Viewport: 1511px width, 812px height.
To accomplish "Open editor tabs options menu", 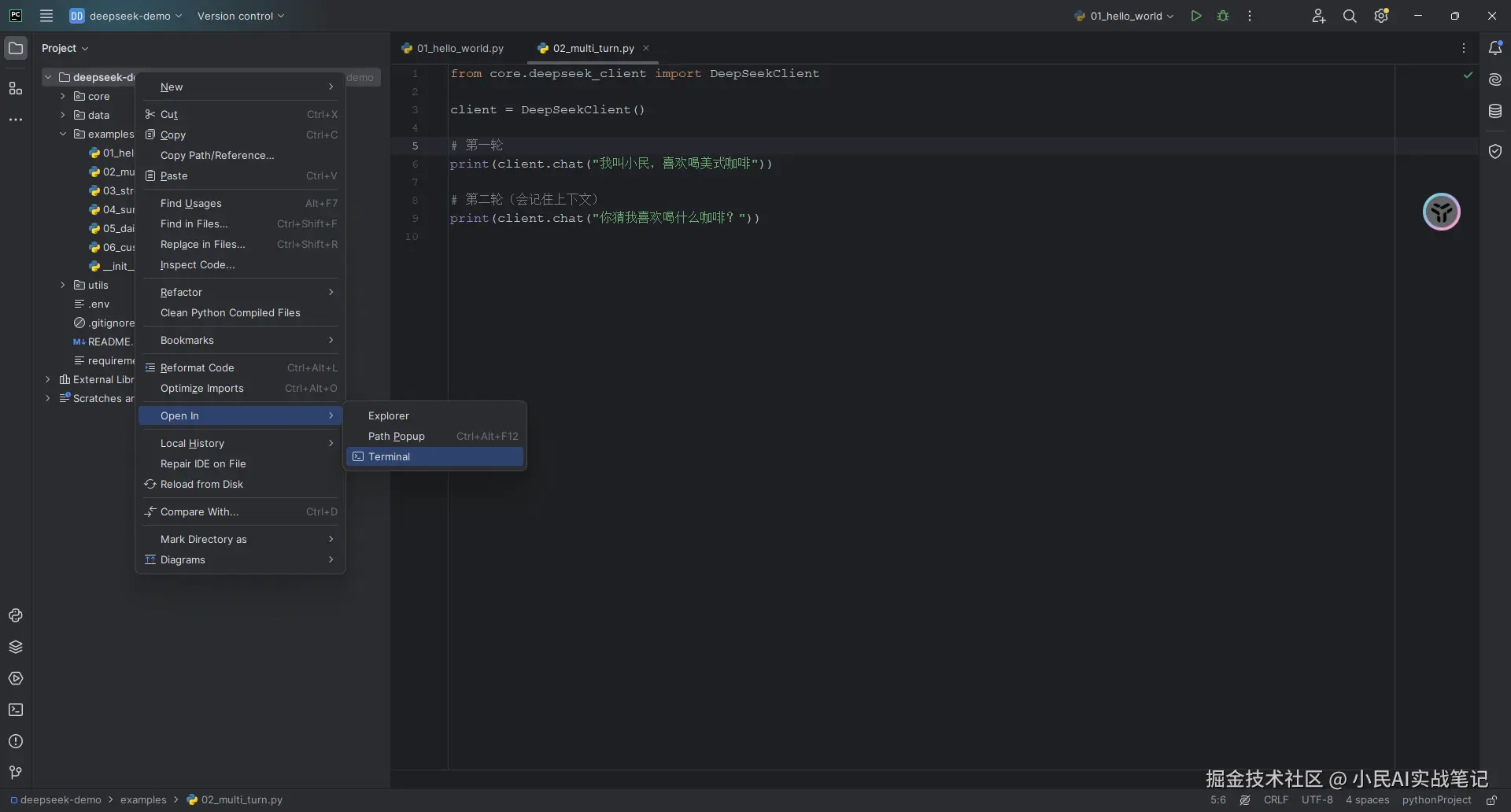I will (1464, 48).
